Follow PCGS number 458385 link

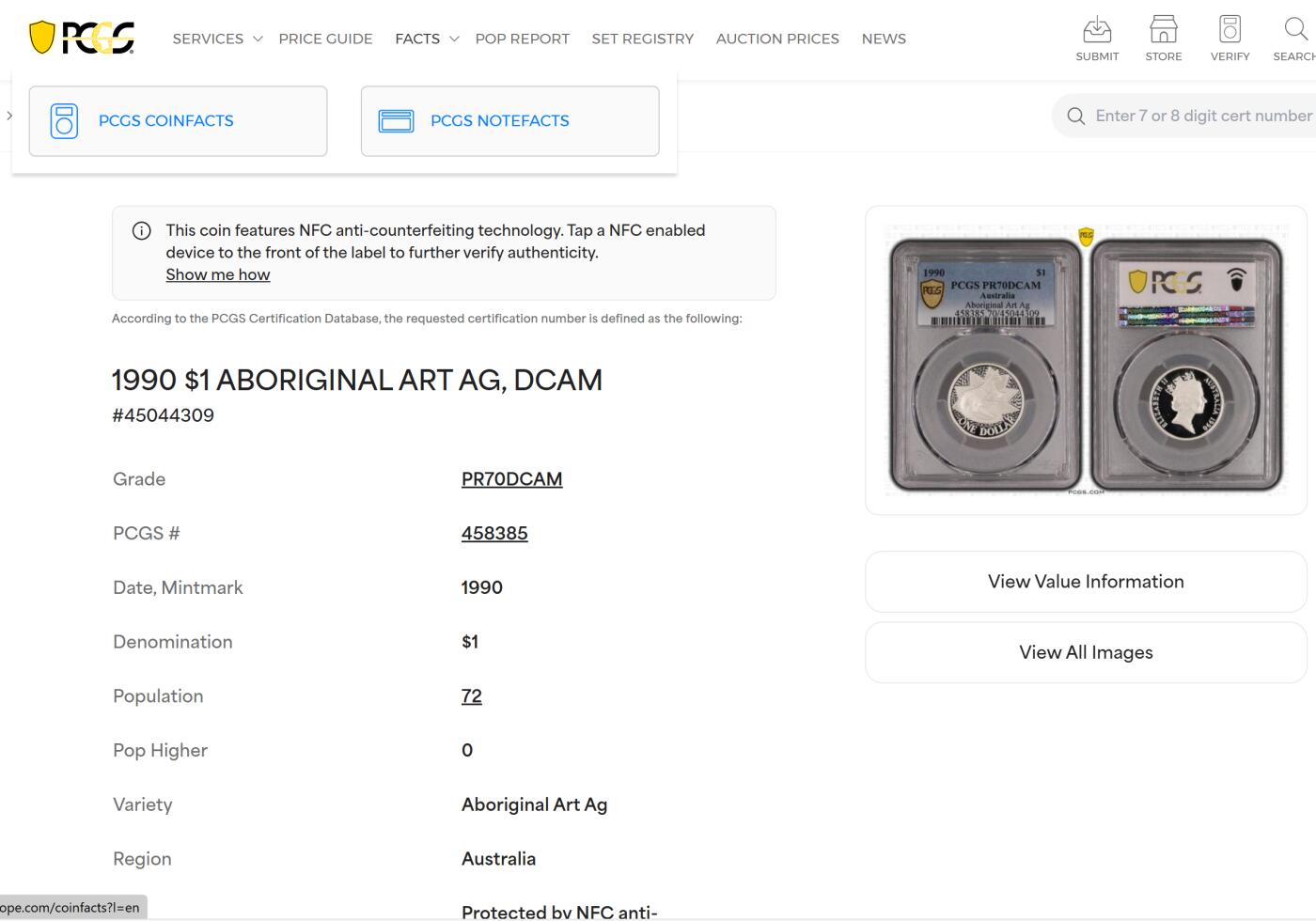(x=494, y=534)
